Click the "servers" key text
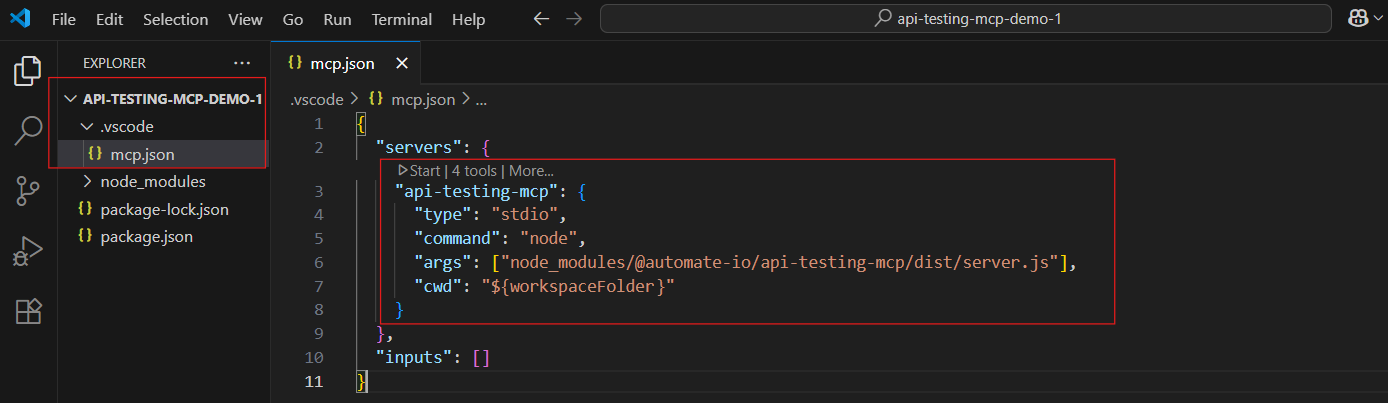 420,148
